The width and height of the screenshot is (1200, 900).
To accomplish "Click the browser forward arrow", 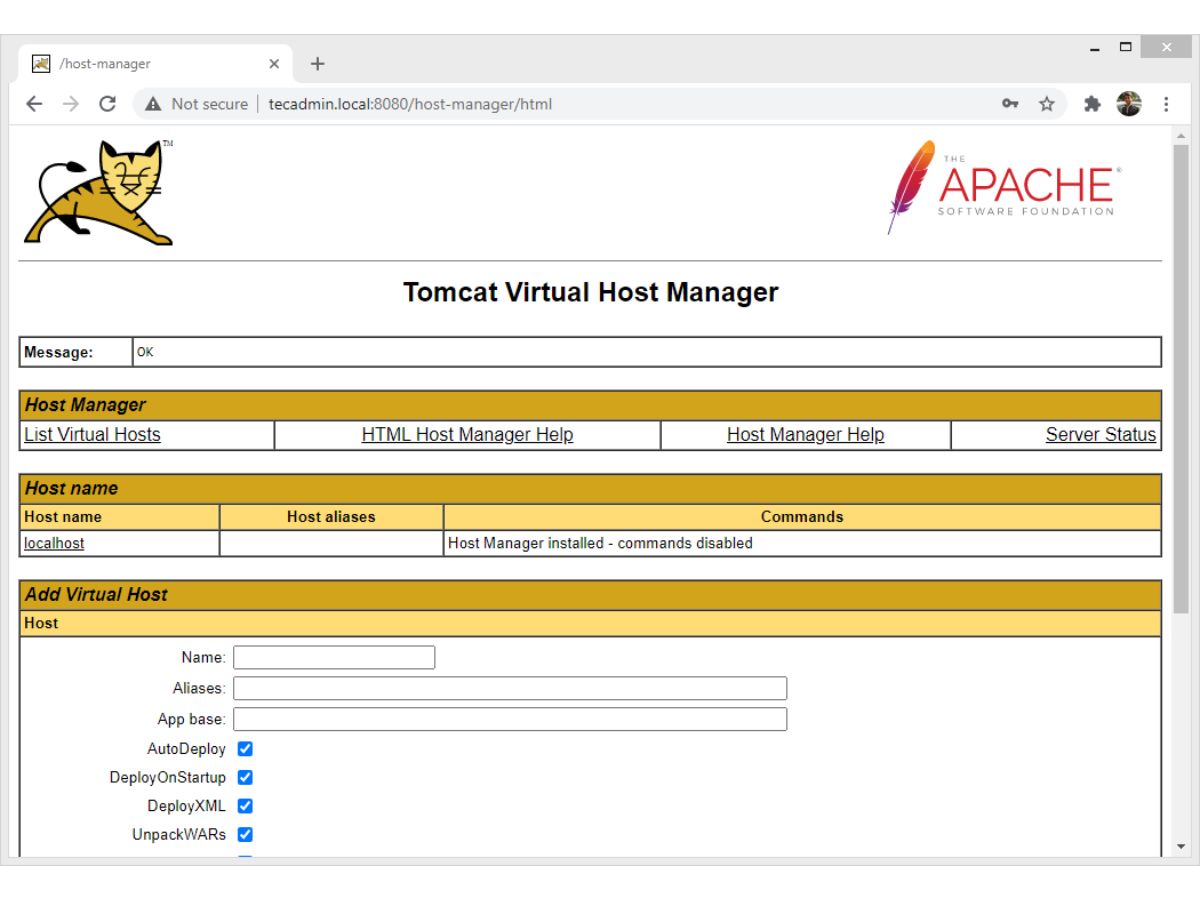I will (70, 104).
